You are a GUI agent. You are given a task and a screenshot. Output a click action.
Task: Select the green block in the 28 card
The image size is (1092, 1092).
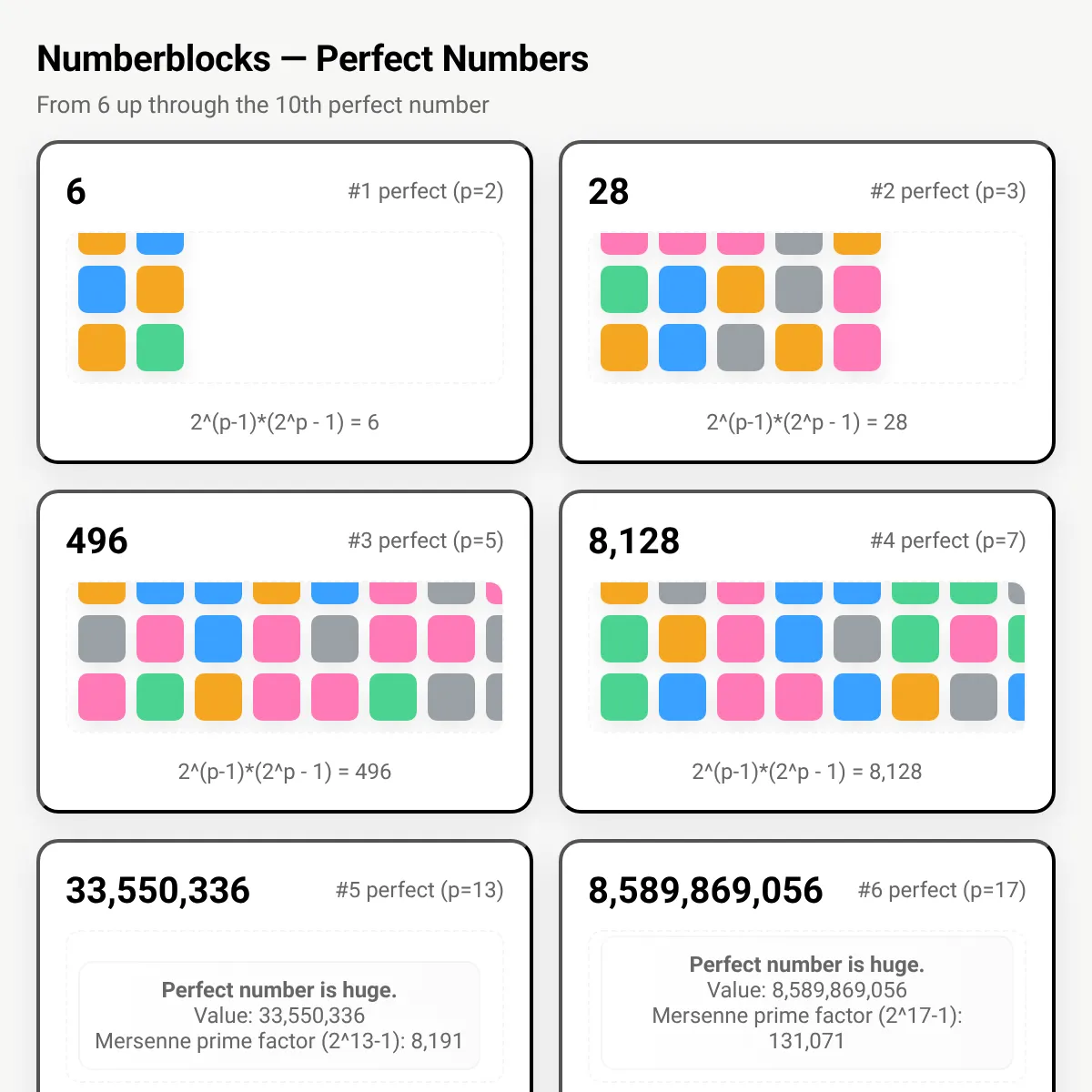(x=624, y=289)
